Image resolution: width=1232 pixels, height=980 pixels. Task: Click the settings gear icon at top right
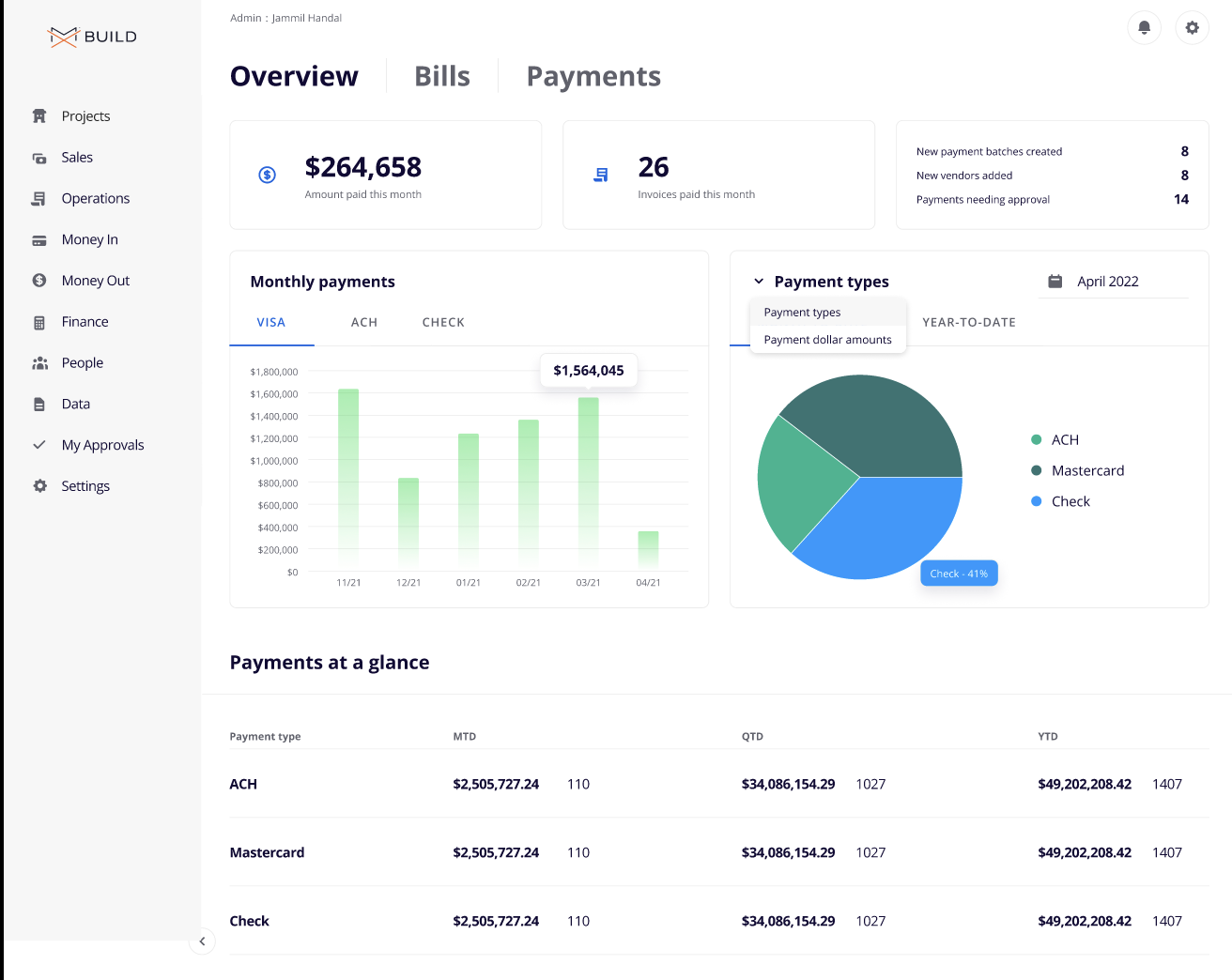point(1192,28)
